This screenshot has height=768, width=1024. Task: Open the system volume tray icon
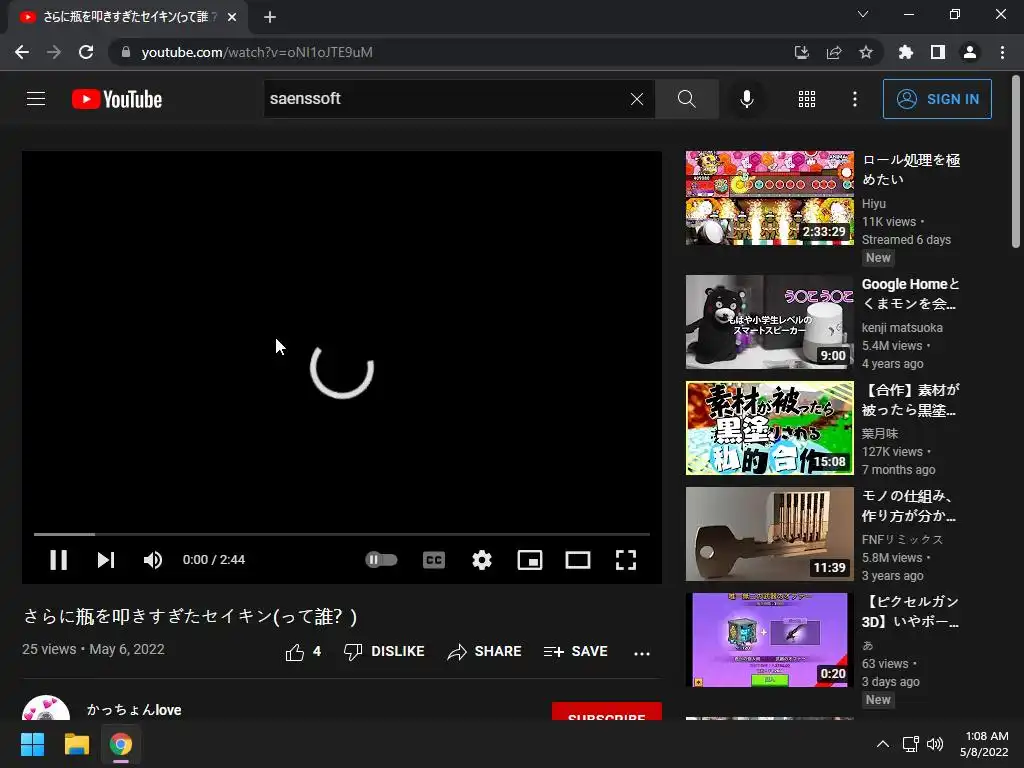coord(935,744)
